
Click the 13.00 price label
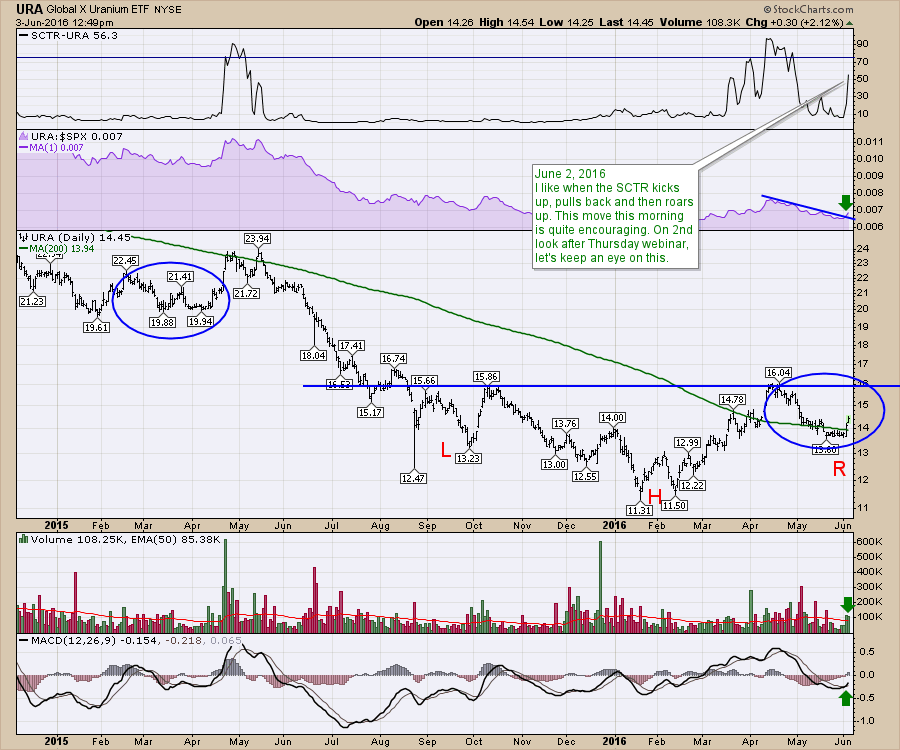(x=554, y=464)
